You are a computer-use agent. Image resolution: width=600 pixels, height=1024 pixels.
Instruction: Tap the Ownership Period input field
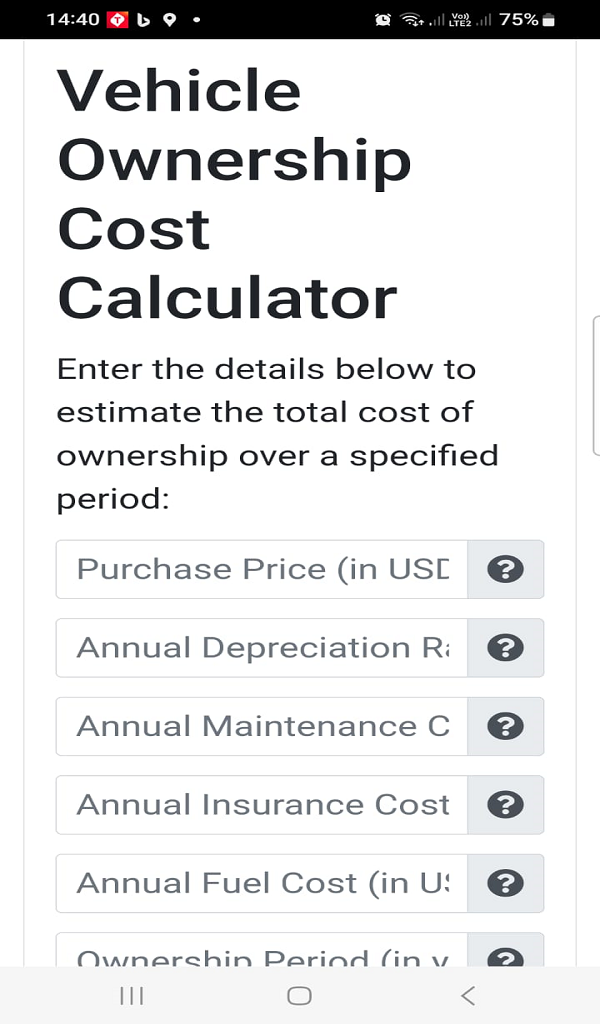[x=260, y=955]
